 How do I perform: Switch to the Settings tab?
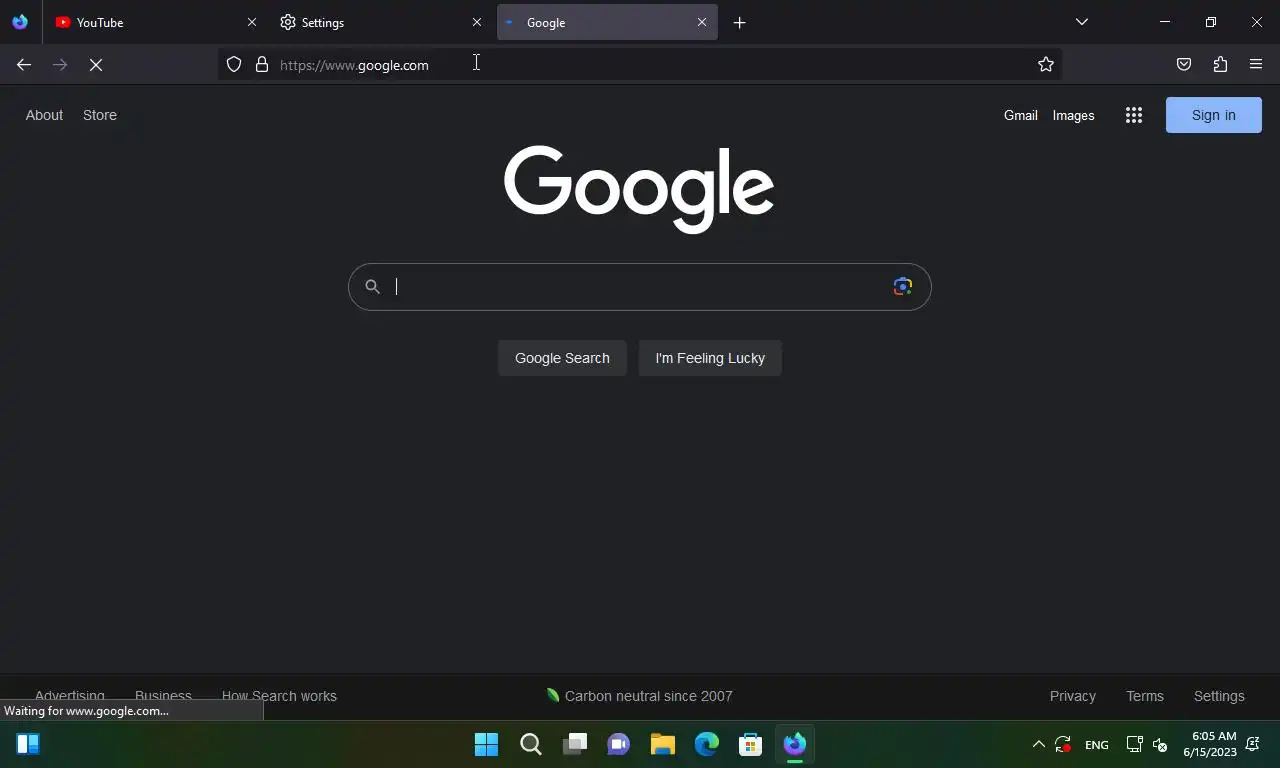(x=382, y=22)
